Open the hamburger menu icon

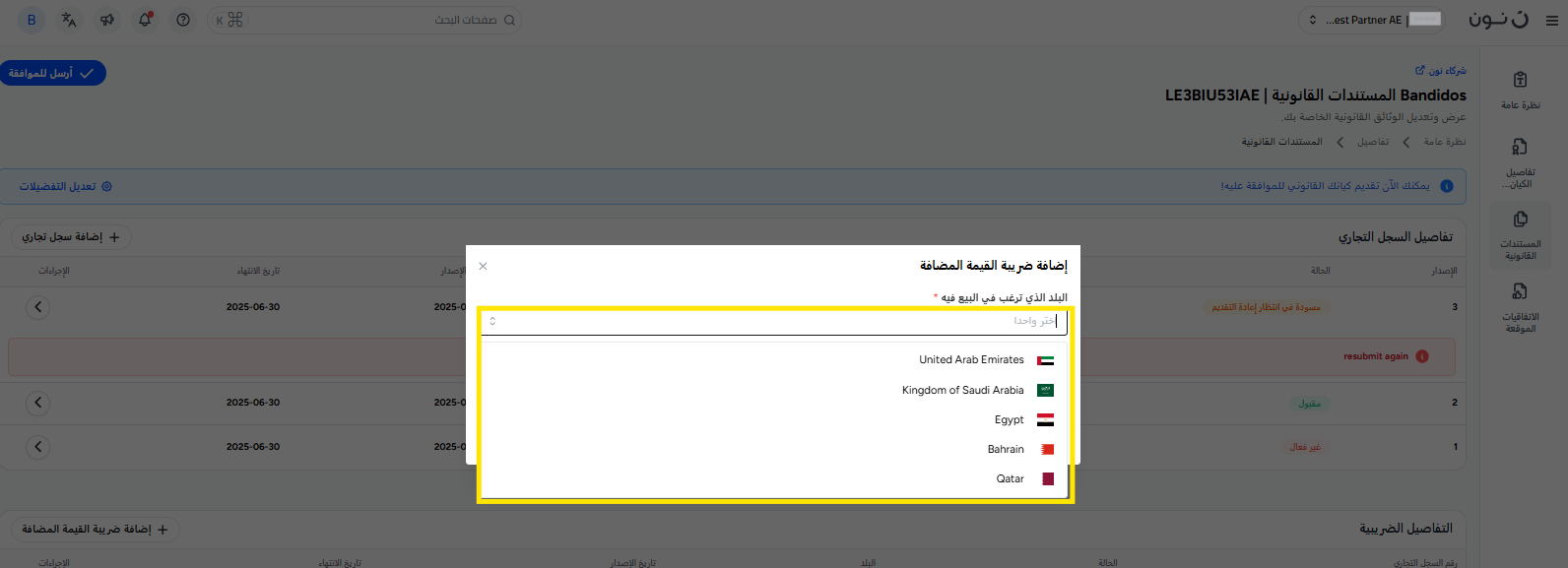point(1552,20)
